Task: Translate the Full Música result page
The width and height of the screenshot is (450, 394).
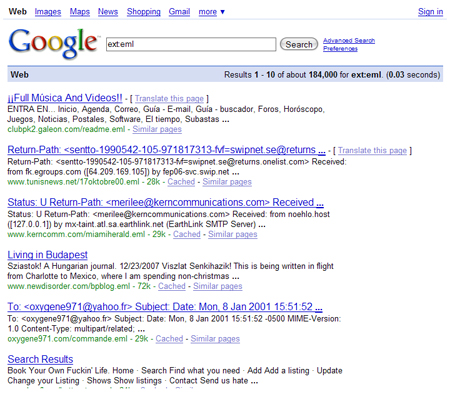Action: pos(169,99)
